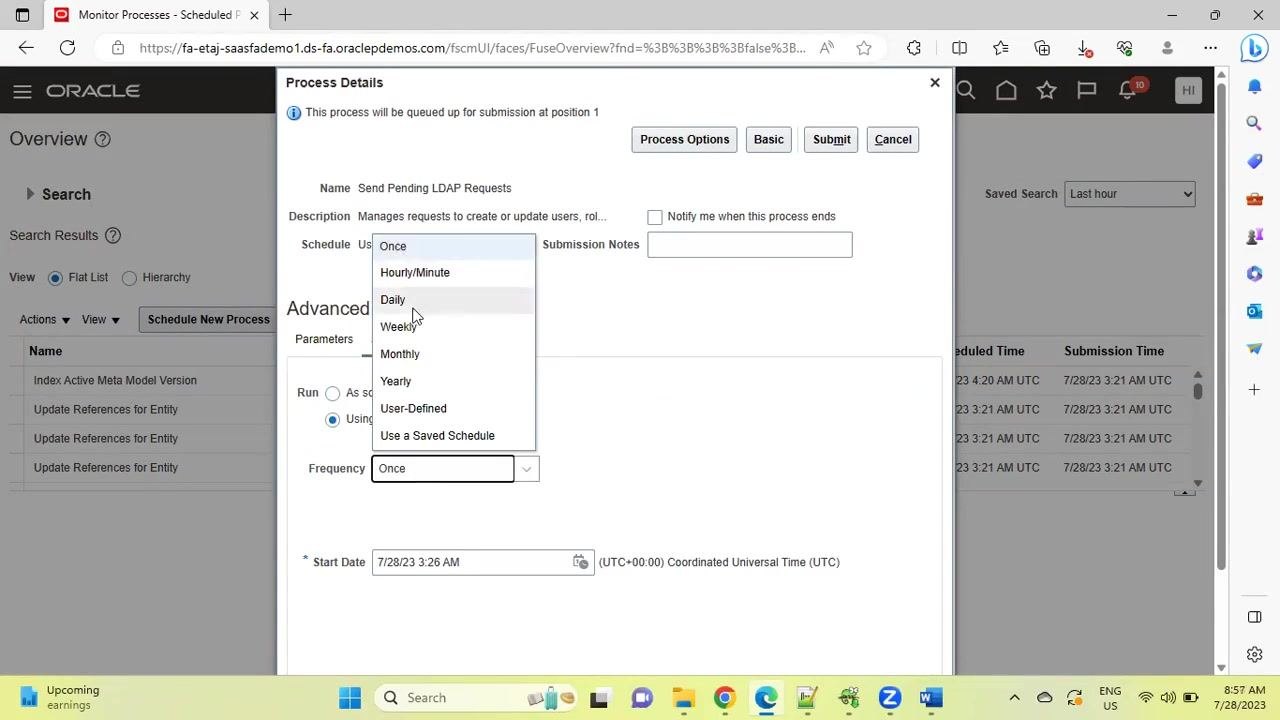Screen dimensions: 1280x720
Task: Open the Saved Search 'Last hour' dropdown
Action: point(1130,194)
